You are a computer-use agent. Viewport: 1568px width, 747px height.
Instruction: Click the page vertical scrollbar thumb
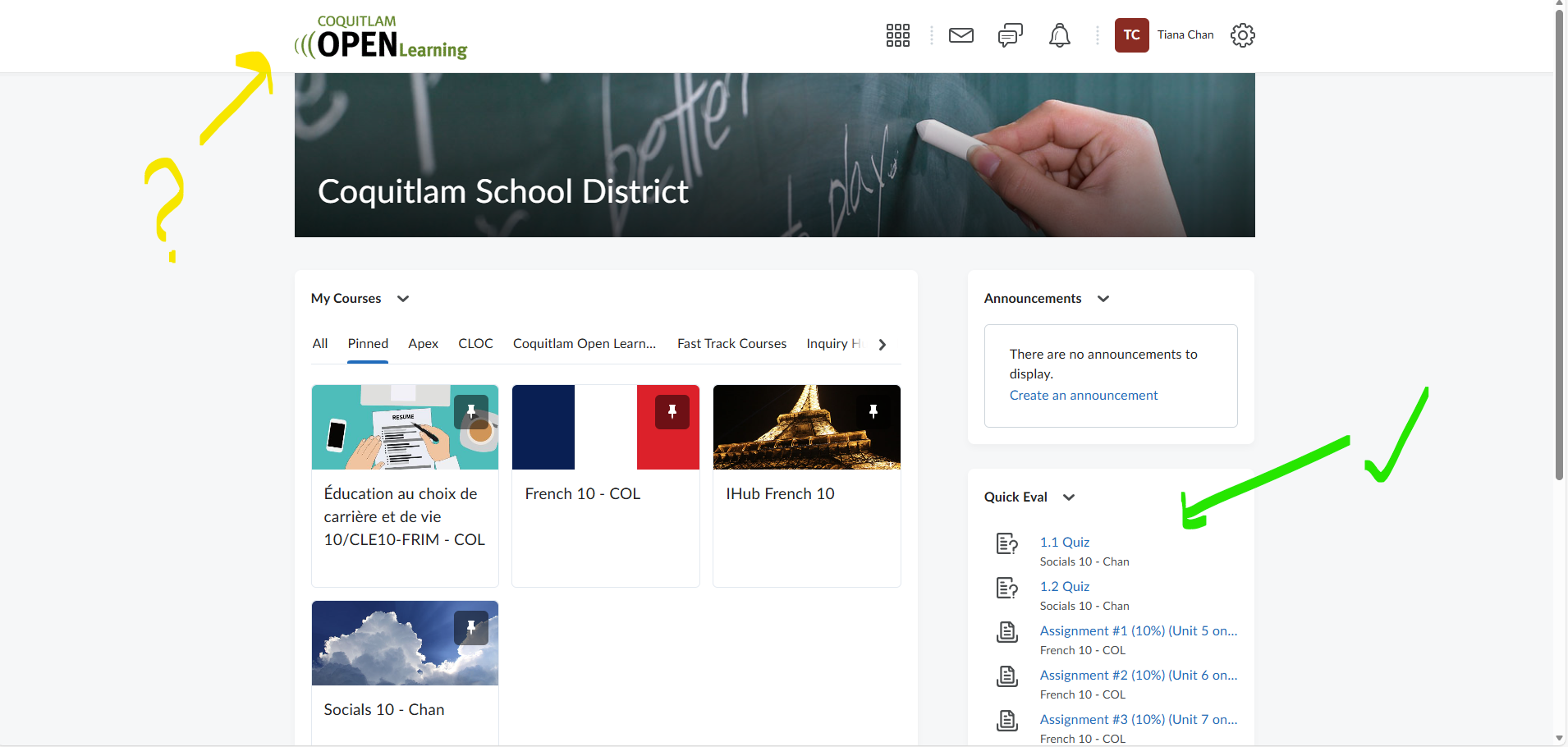[1560, 245]
